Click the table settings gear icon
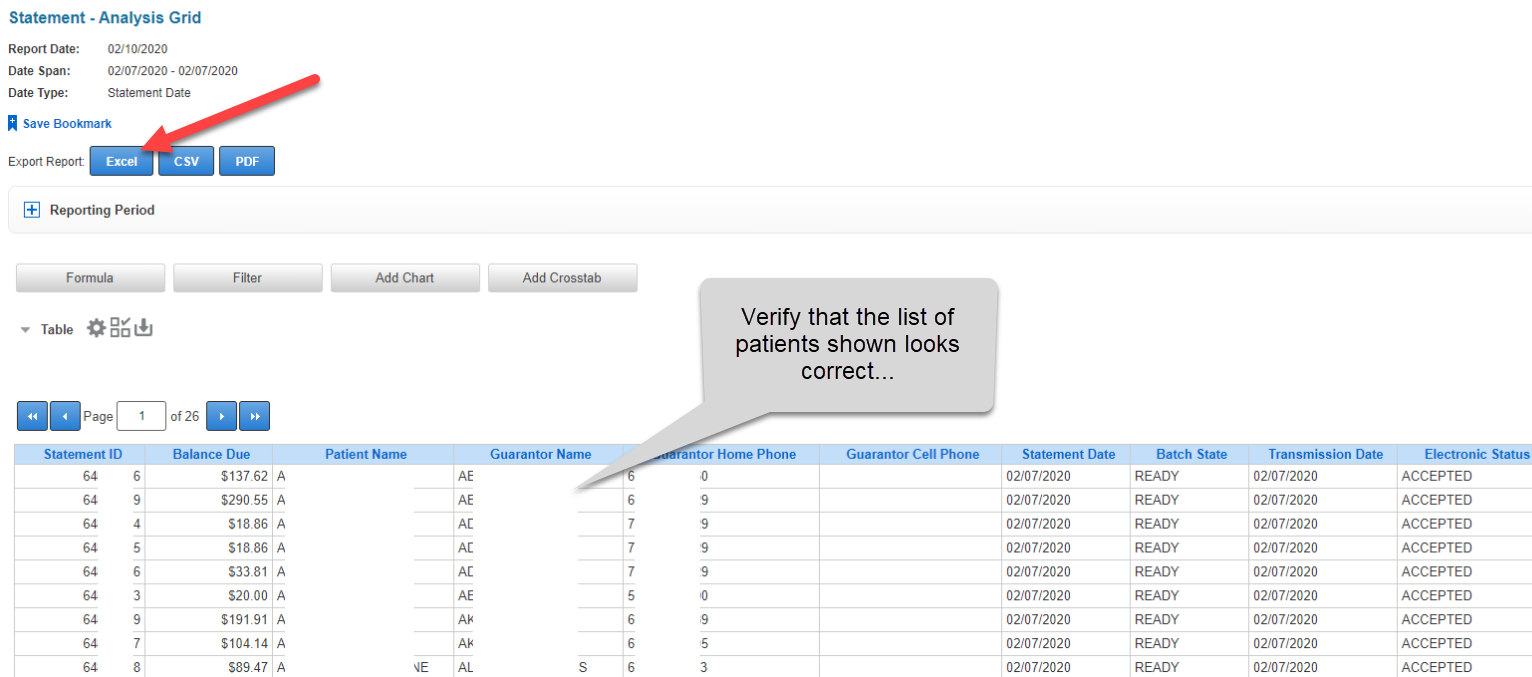1532x677 pixels. 96,328
